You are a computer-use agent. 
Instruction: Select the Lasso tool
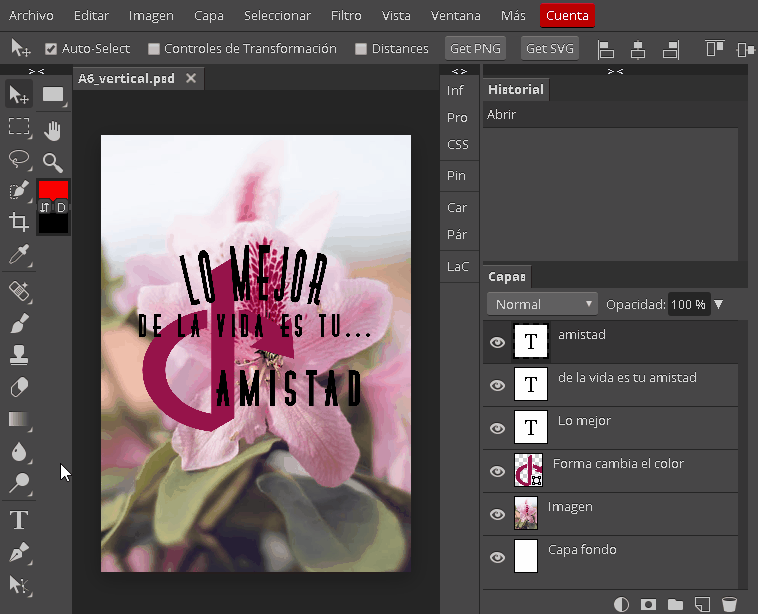tap(18, 159)
